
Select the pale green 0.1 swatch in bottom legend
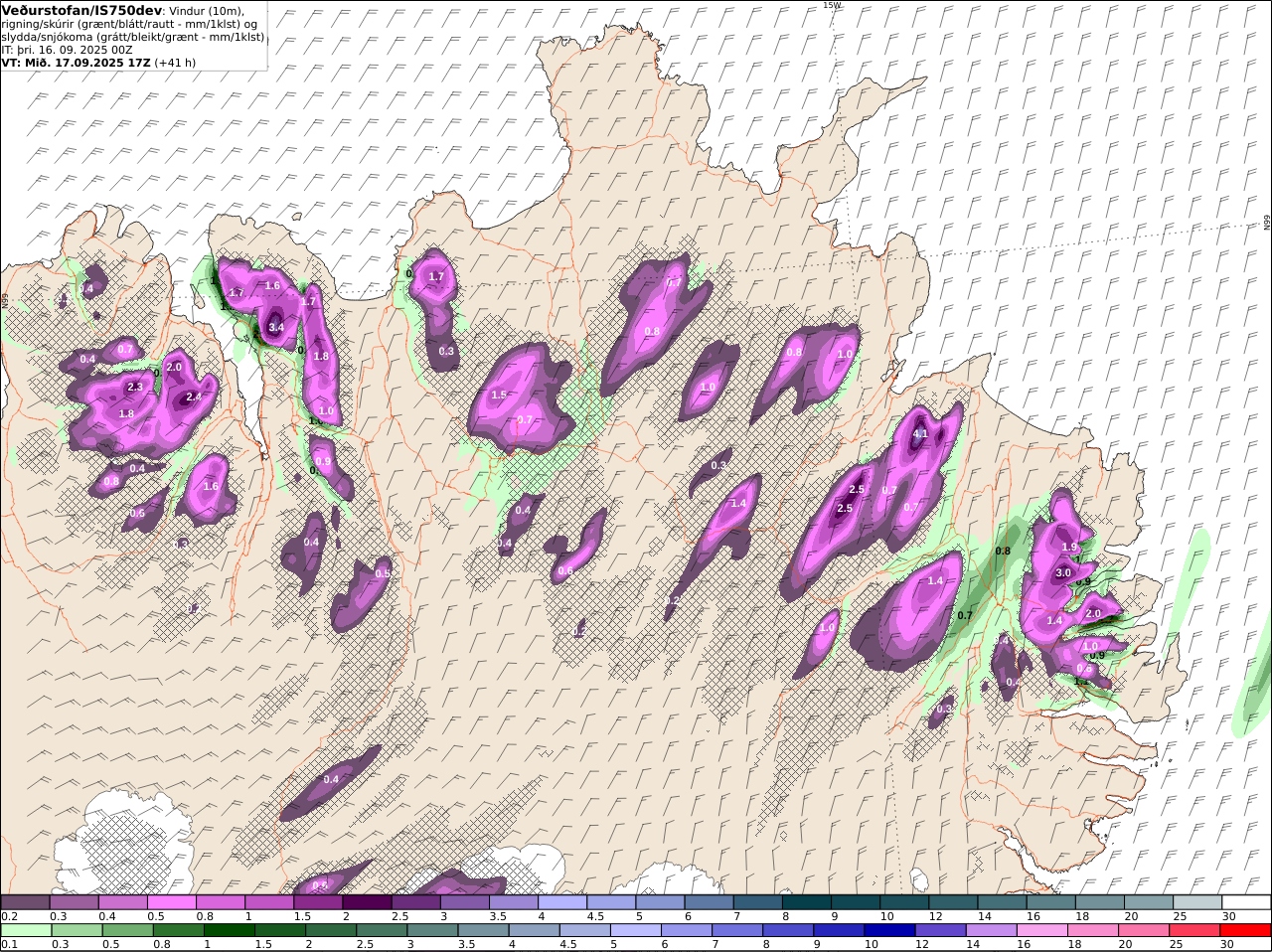point(25,930)
